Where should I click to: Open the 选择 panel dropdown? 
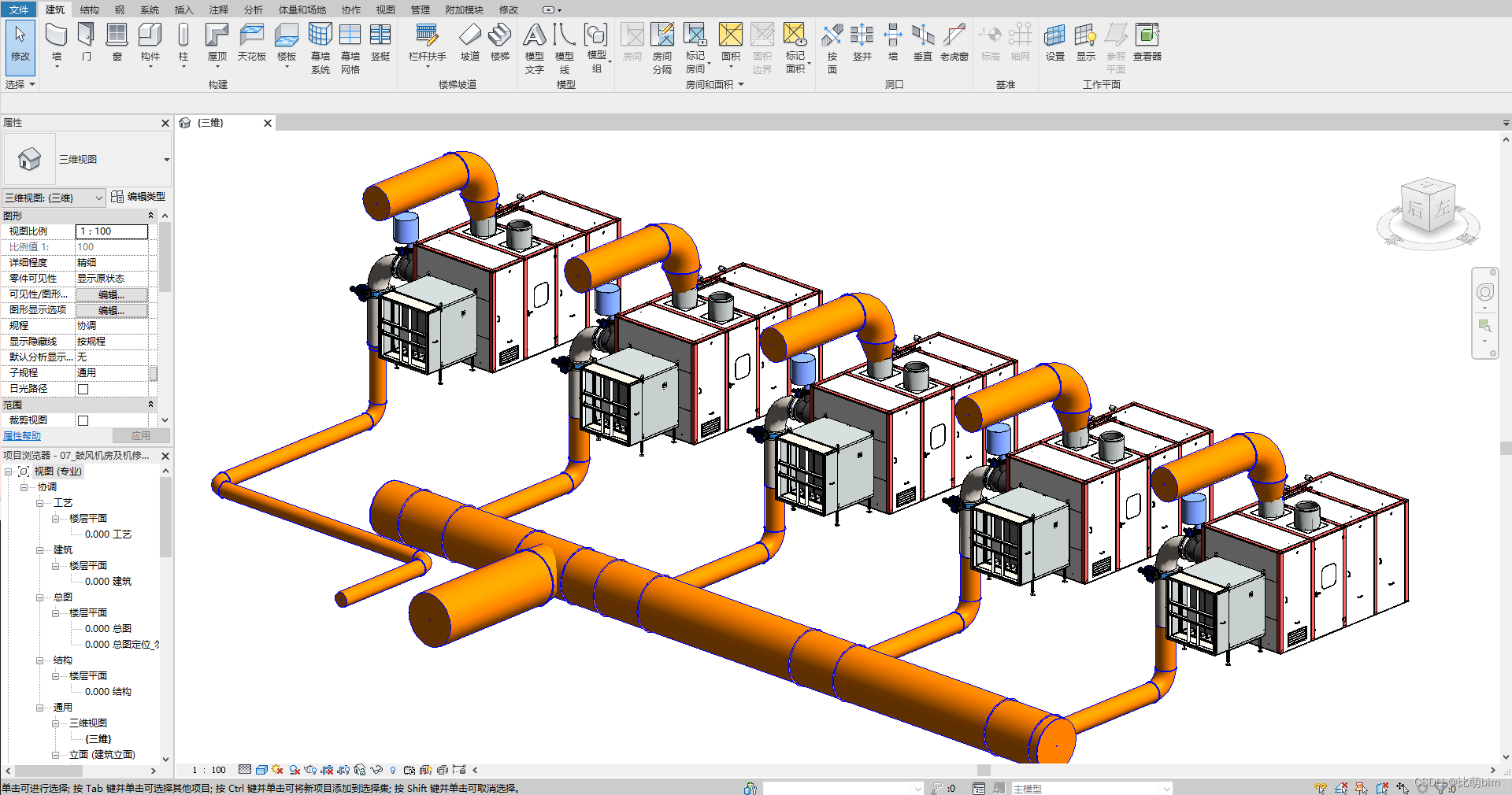20,84
